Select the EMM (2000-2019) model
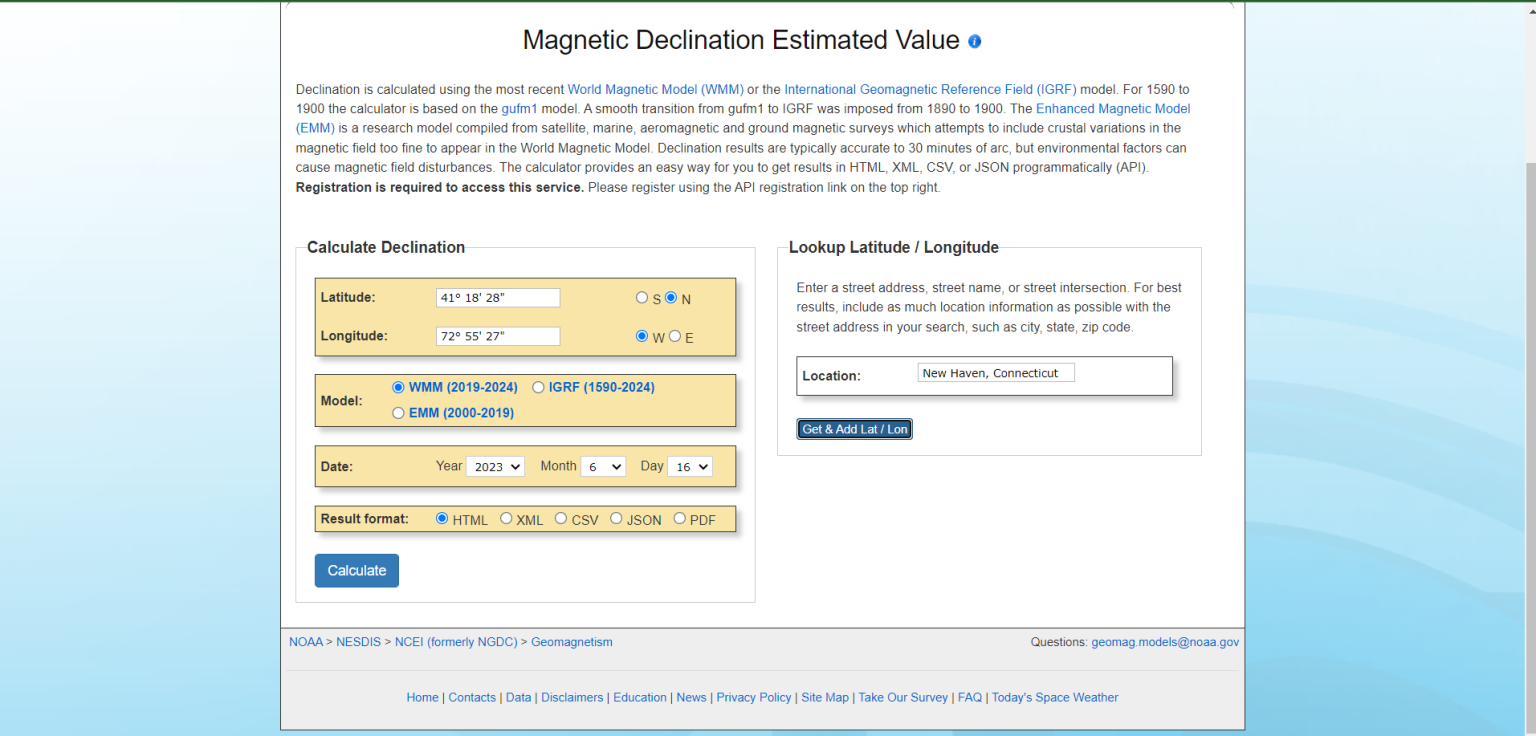 (398, 412)
